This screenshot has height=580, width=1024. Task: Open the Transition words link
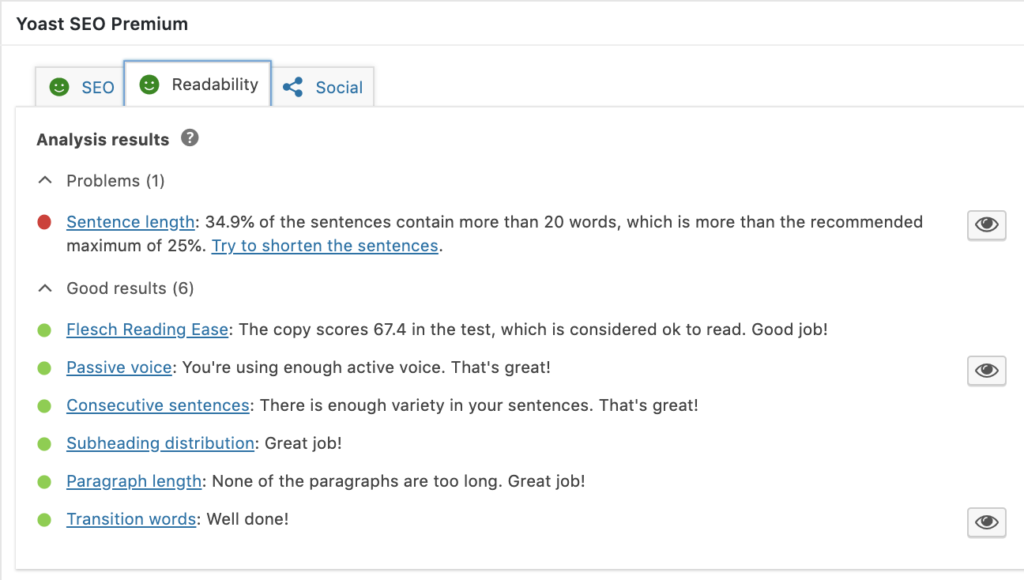(131, 519)
